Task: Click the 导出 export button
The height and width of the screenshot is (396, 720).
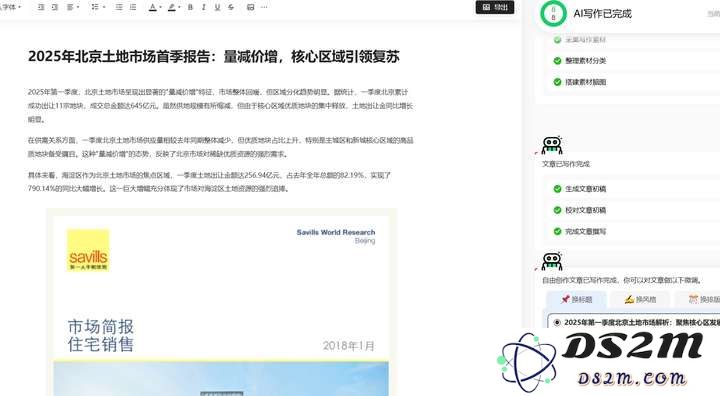Action: 495,7
